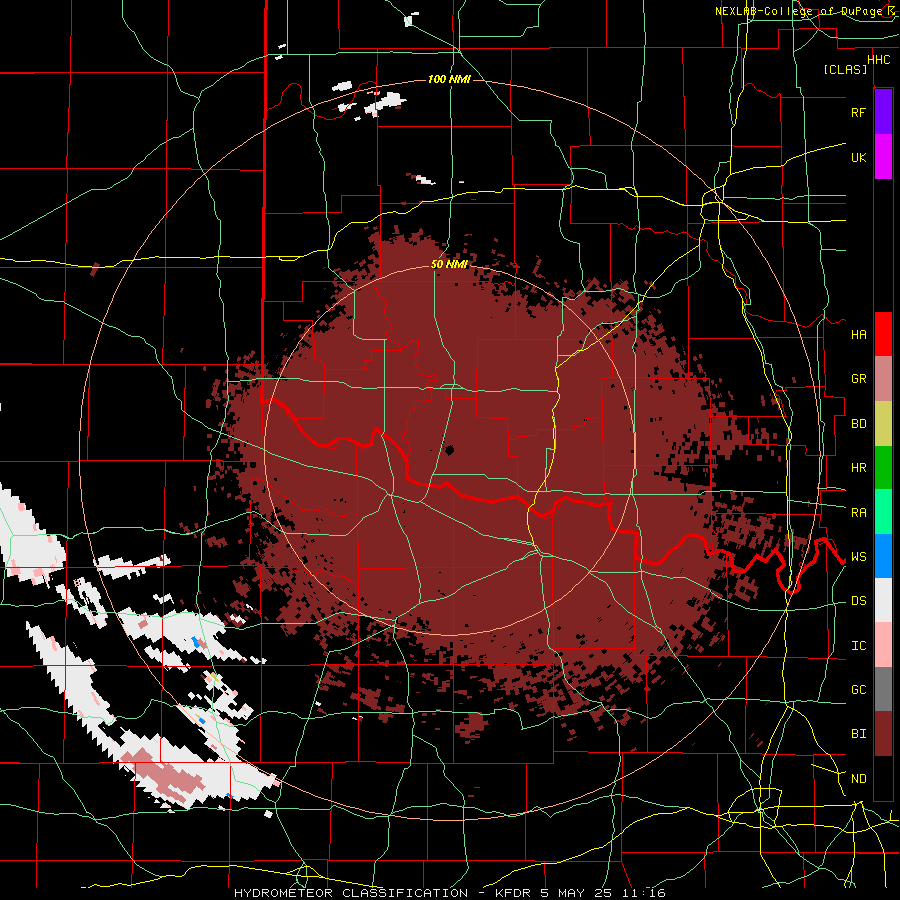Viewport: 900px width, 900px height.
Task: Click the BI dark red swatch
Action: coord(883,734)
